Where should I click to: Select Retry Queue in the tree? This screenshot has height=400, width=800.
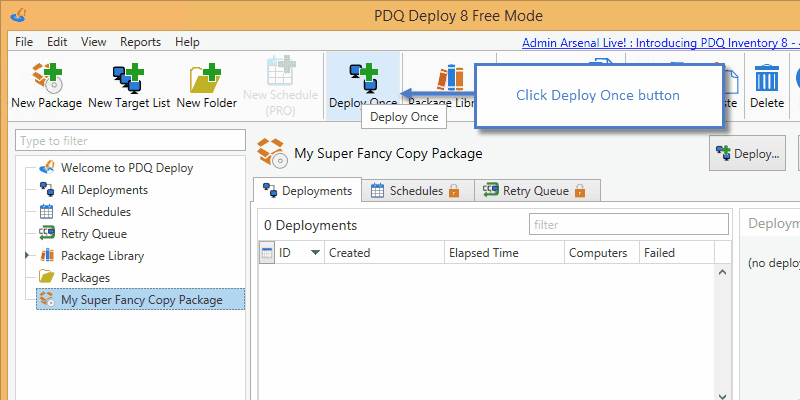(x=94, y=234)
